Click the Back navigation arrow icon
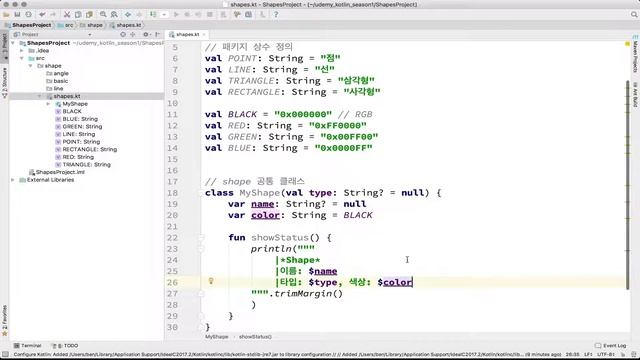This screenshot has width=640, height=360. [128, 15]
